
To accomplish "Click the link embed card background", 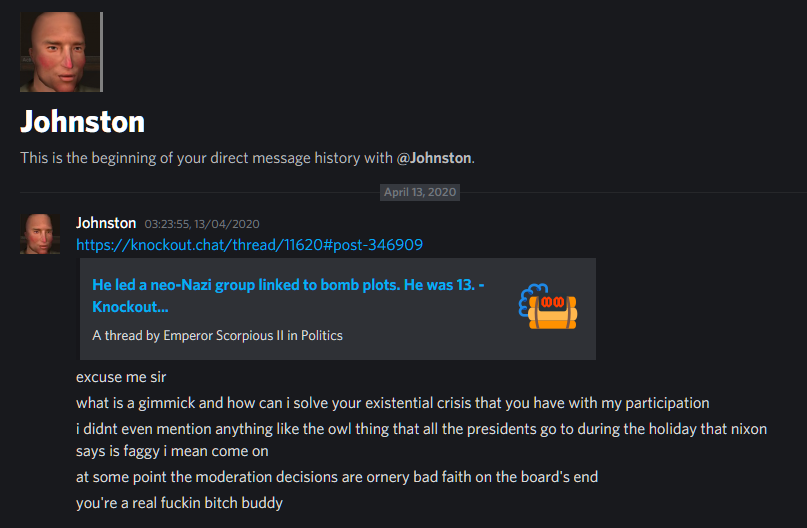I will tap(338, 309).
